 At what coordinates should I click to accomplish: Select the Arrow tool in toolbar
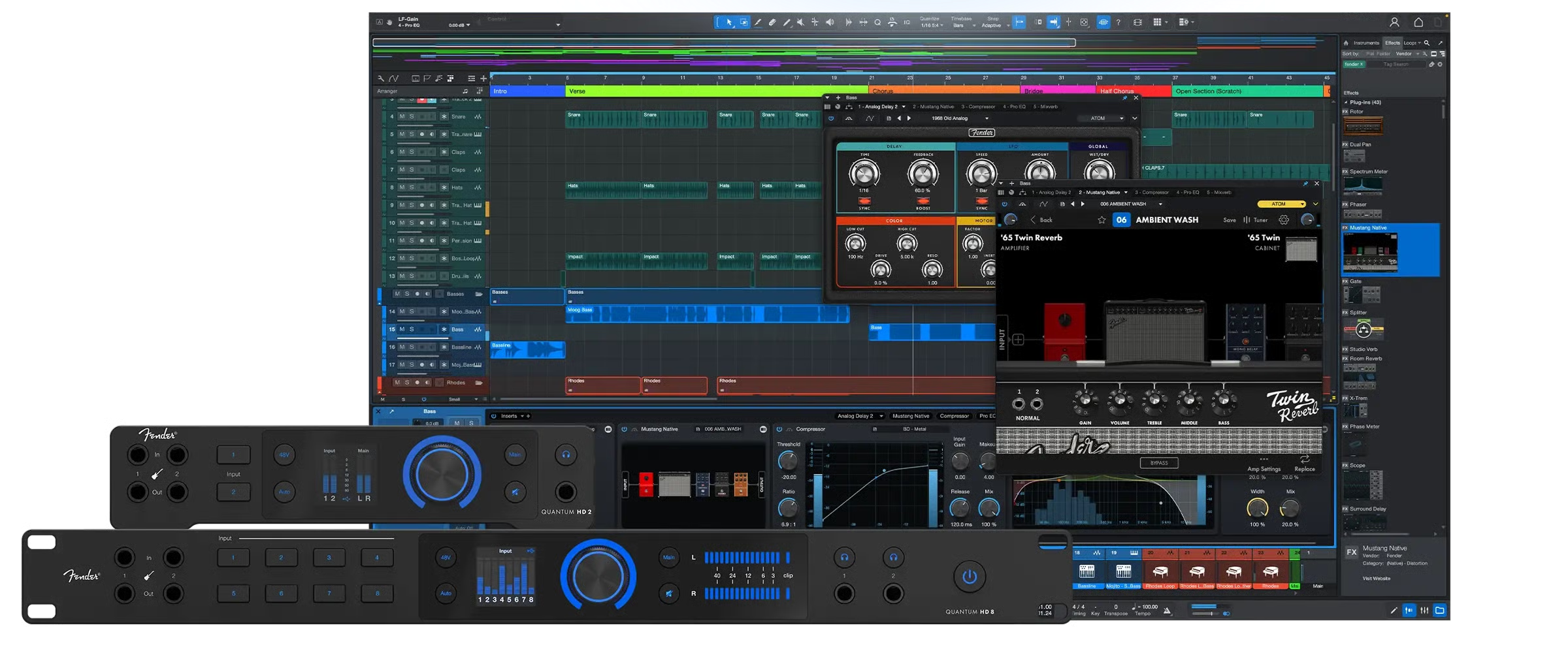[729, 22]
